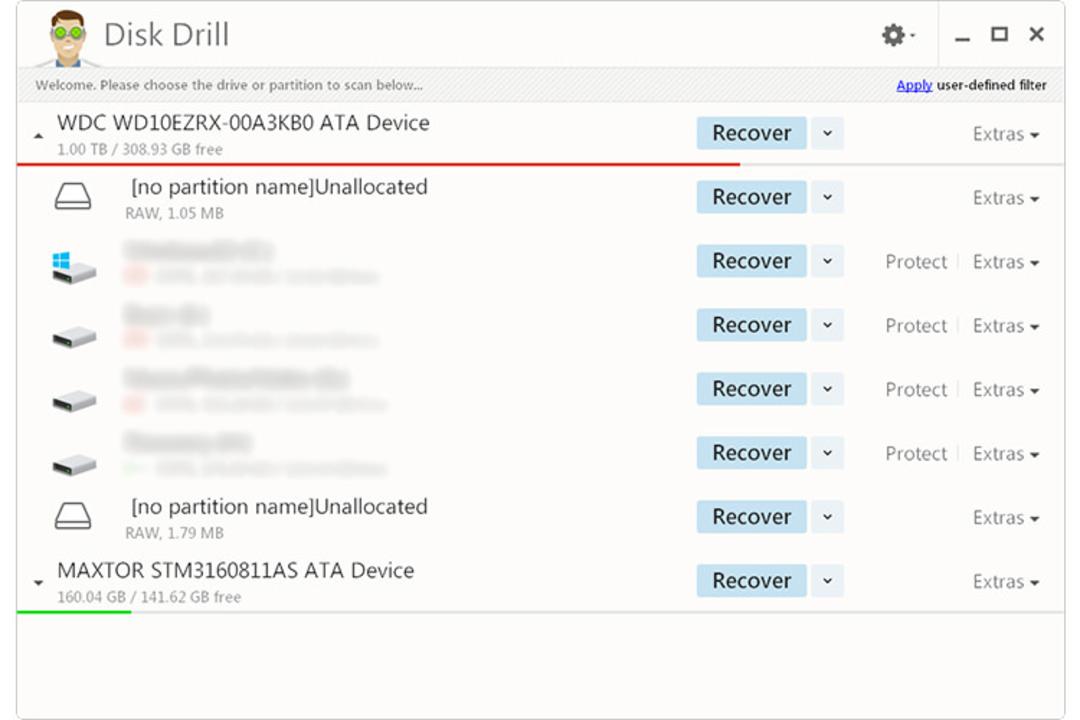Click Protect for the Windows system partition
Screen dimensions: 1080x720
click(x=916, y=262)
